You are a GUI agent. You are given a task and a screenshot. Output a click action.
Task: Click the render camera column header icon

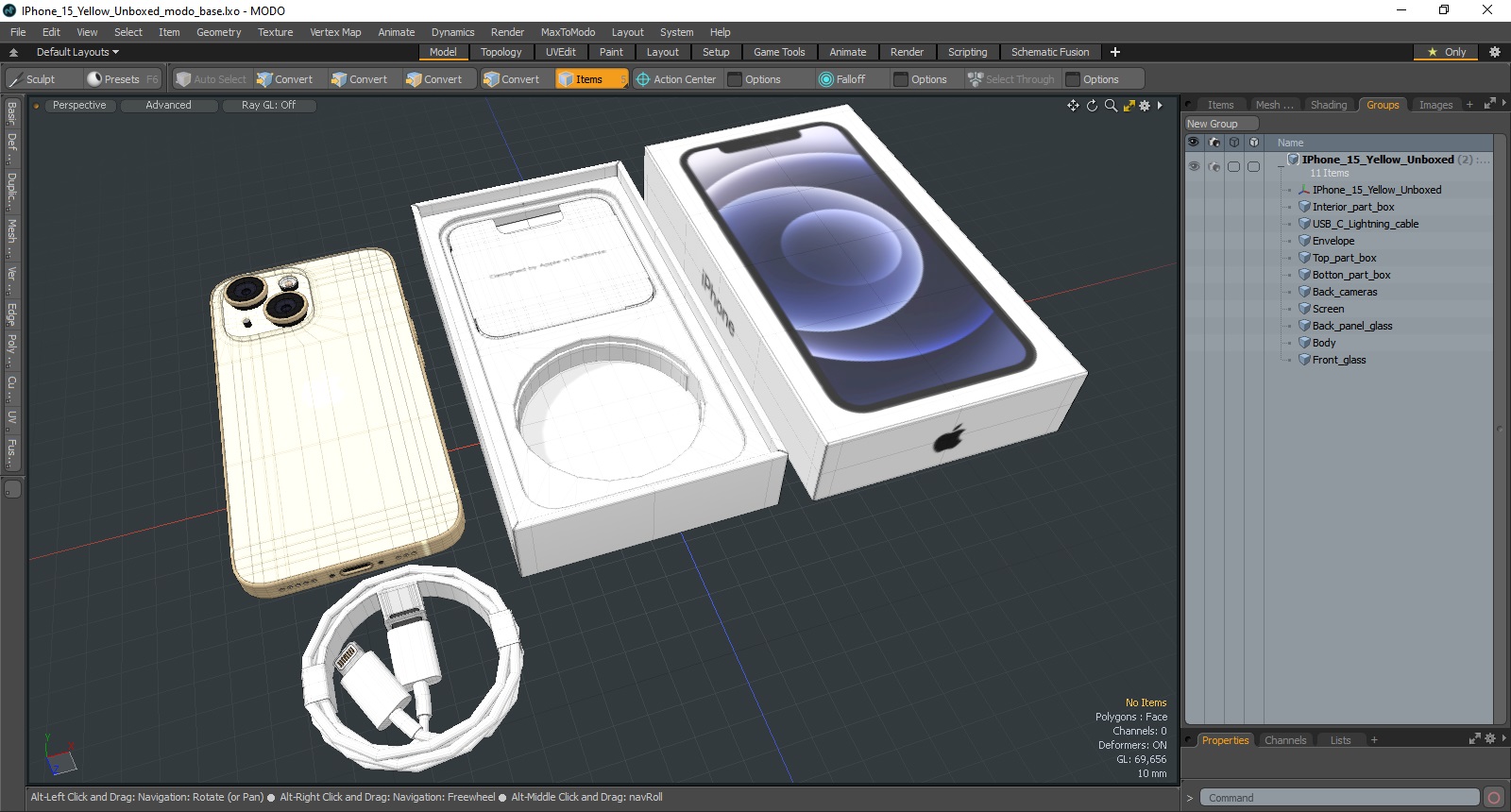pos(1214,143)
